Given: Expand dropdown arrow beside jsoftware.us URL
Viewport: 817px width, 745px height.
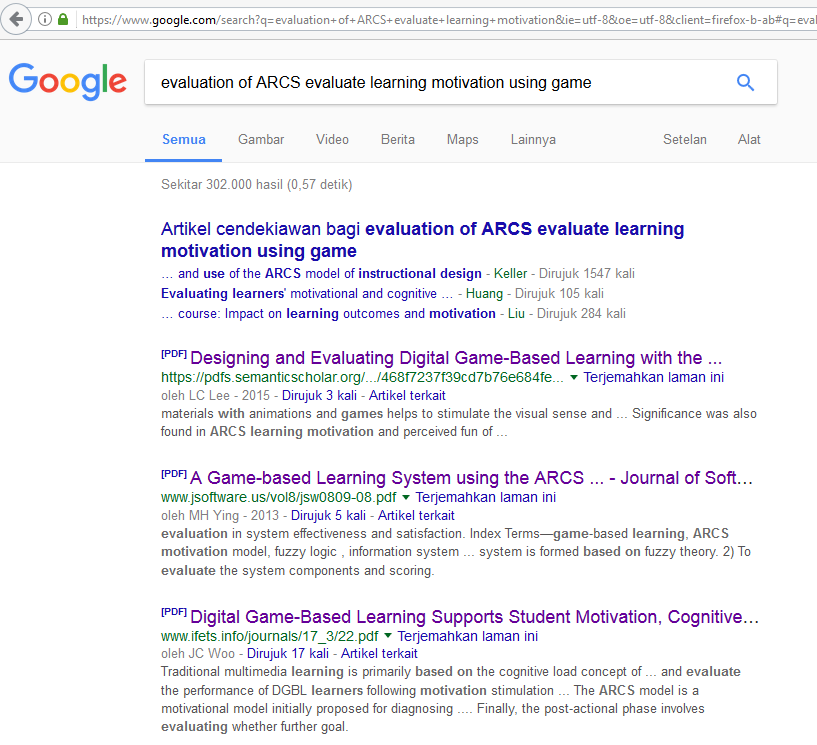Looking at the screenshot, I should tap(406, 497).
